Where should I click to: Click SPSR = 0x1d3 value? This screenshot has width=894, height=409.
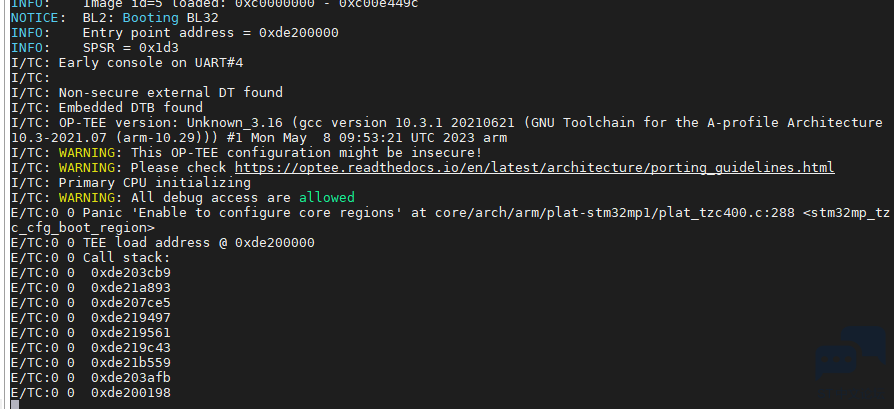[x=131, y=47]
